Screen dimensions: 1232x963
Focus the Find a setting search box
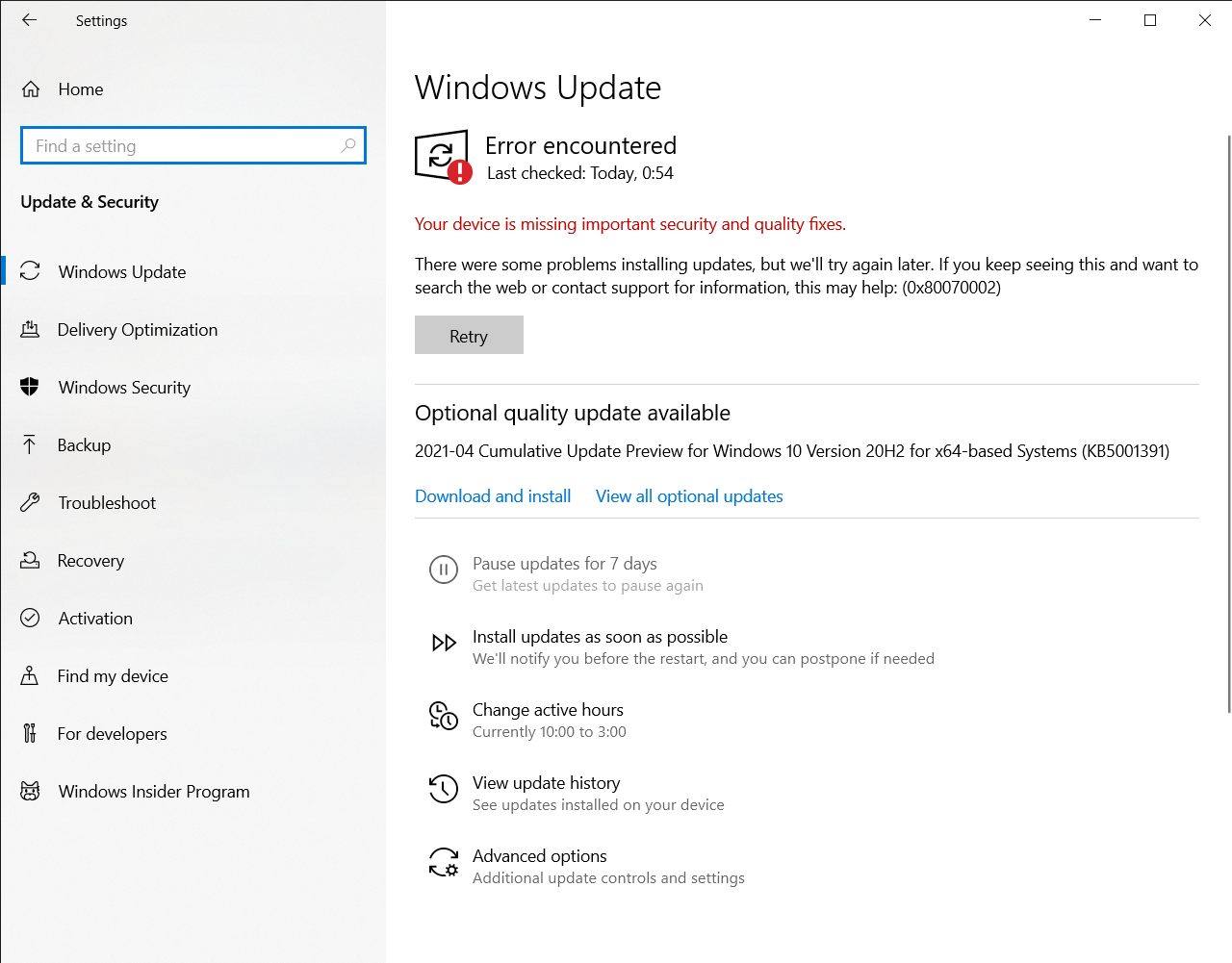coord(193,145)
